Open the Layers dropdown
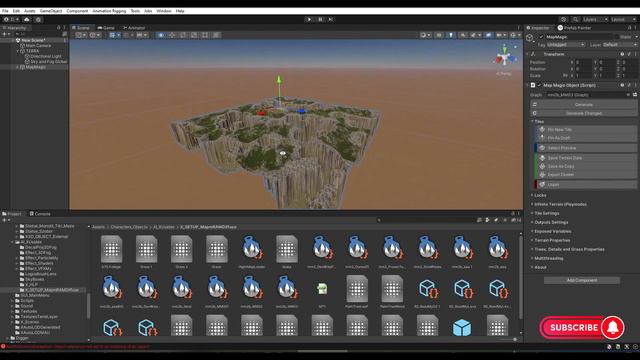640x360 pixels. (x=595, y=19)
